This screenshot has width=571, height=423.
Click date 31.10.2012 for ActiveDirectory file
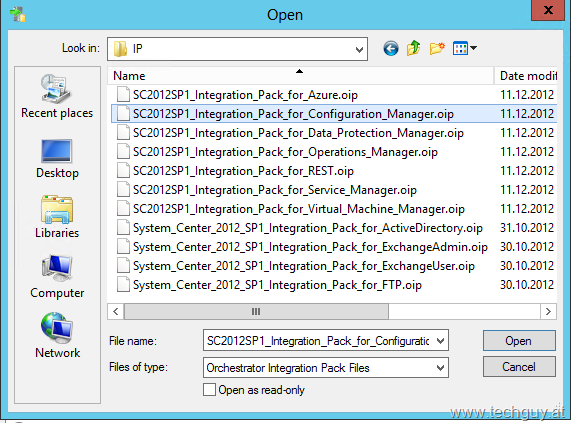pos(527,228)
